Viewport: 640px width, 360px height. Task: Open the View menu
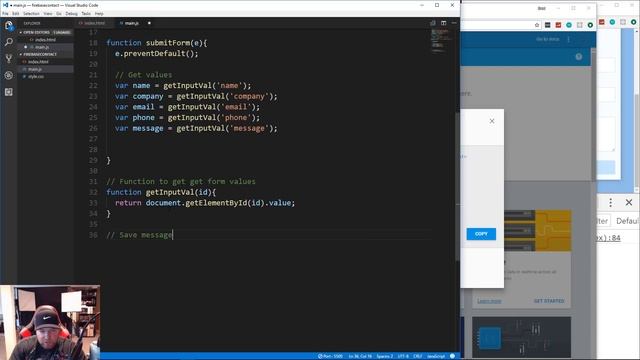(48, 13)
